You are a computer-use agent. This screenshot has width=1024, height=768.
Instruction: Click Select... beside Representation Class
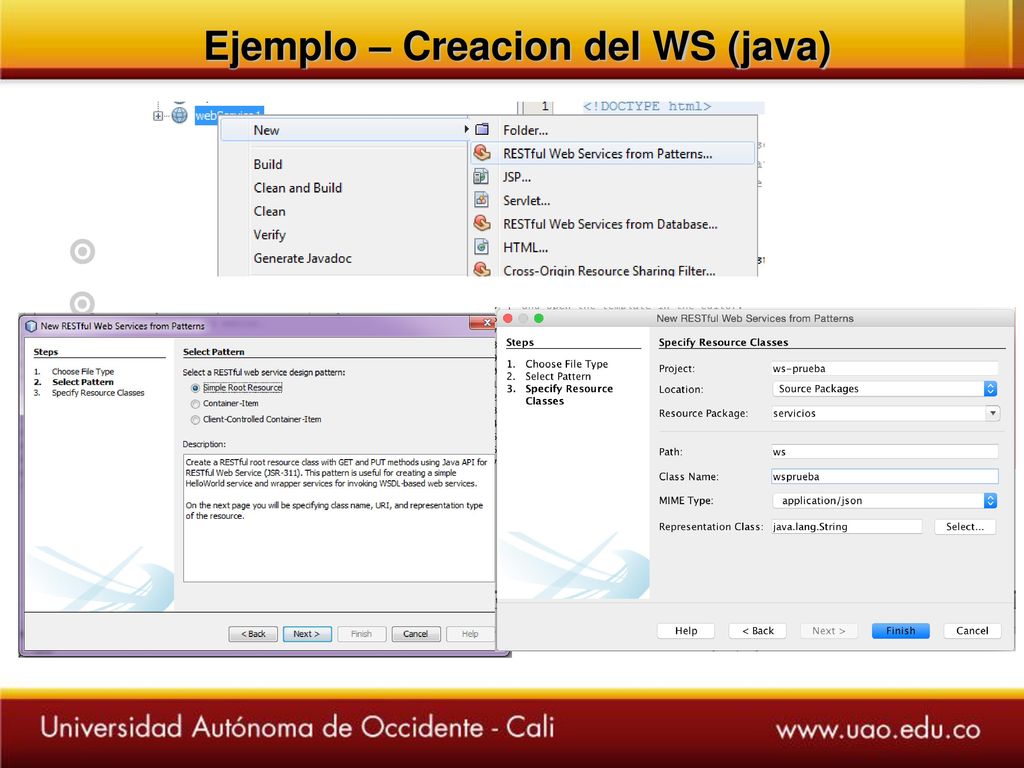(x=965, y=526)
